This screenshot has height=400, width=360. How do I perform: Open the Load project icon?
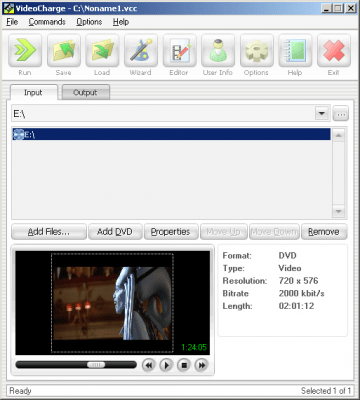click(102, 51)
